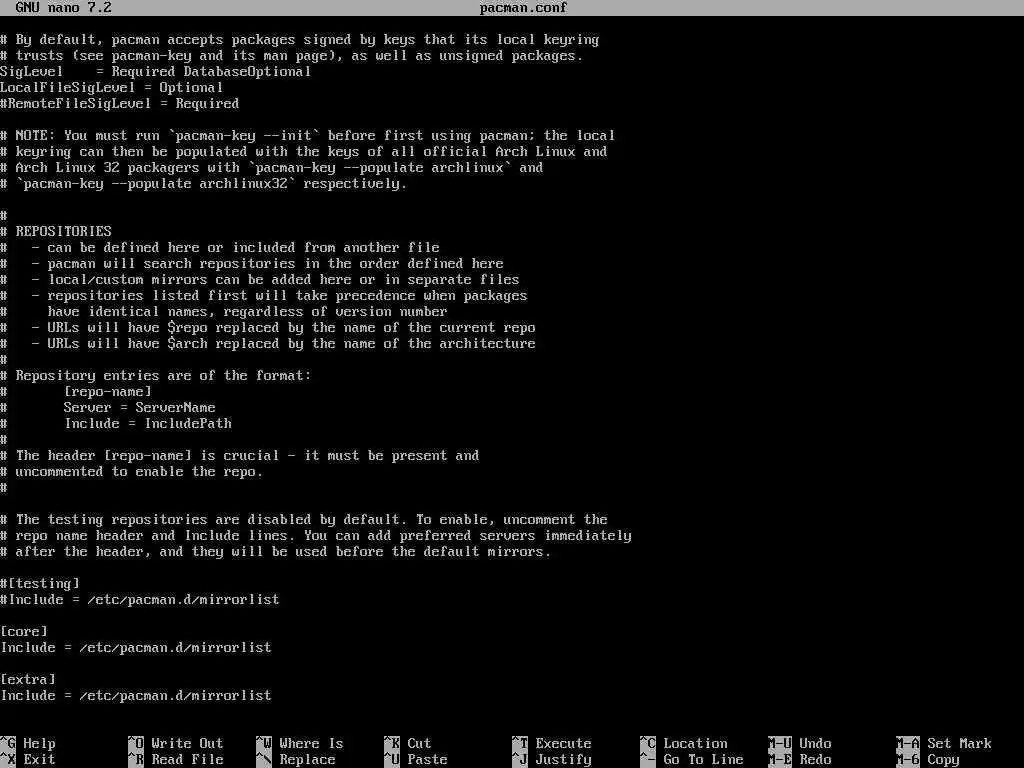Choose the ^\ Replace shortcut
The image size is (1024, 768).
pyautogui.click(x=296, y=760)
